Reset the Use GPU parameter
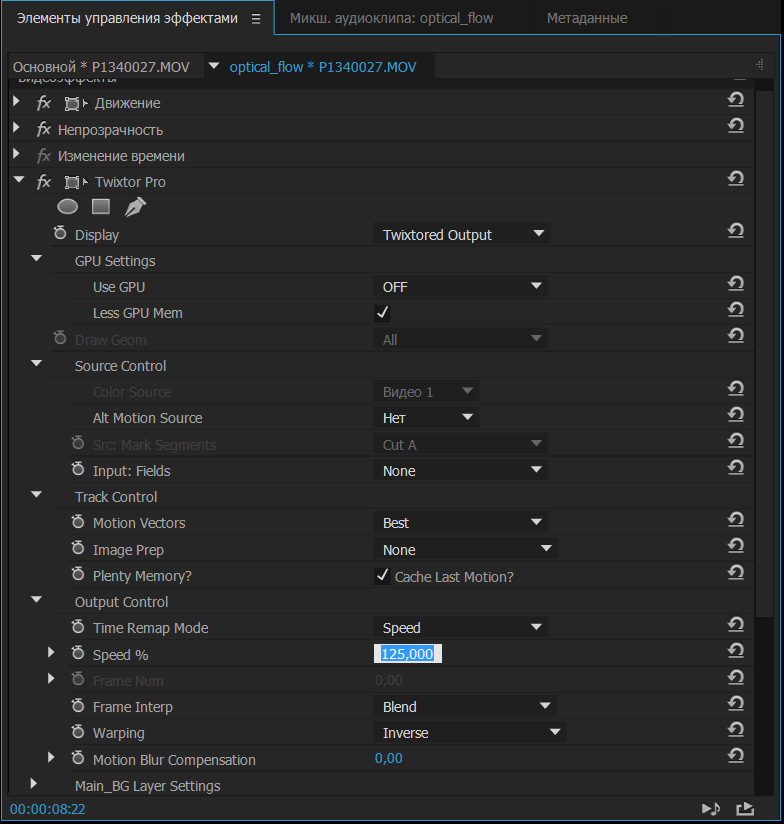 [736, 284]
